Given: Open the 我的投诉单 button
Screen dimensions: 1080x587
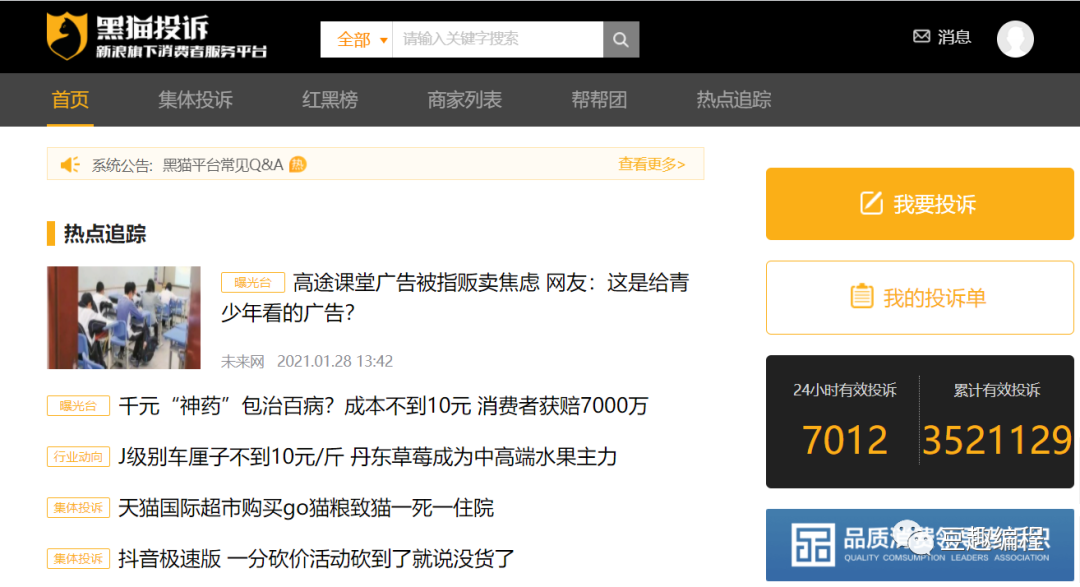Looking at the screenshot, I should point(920,298).
